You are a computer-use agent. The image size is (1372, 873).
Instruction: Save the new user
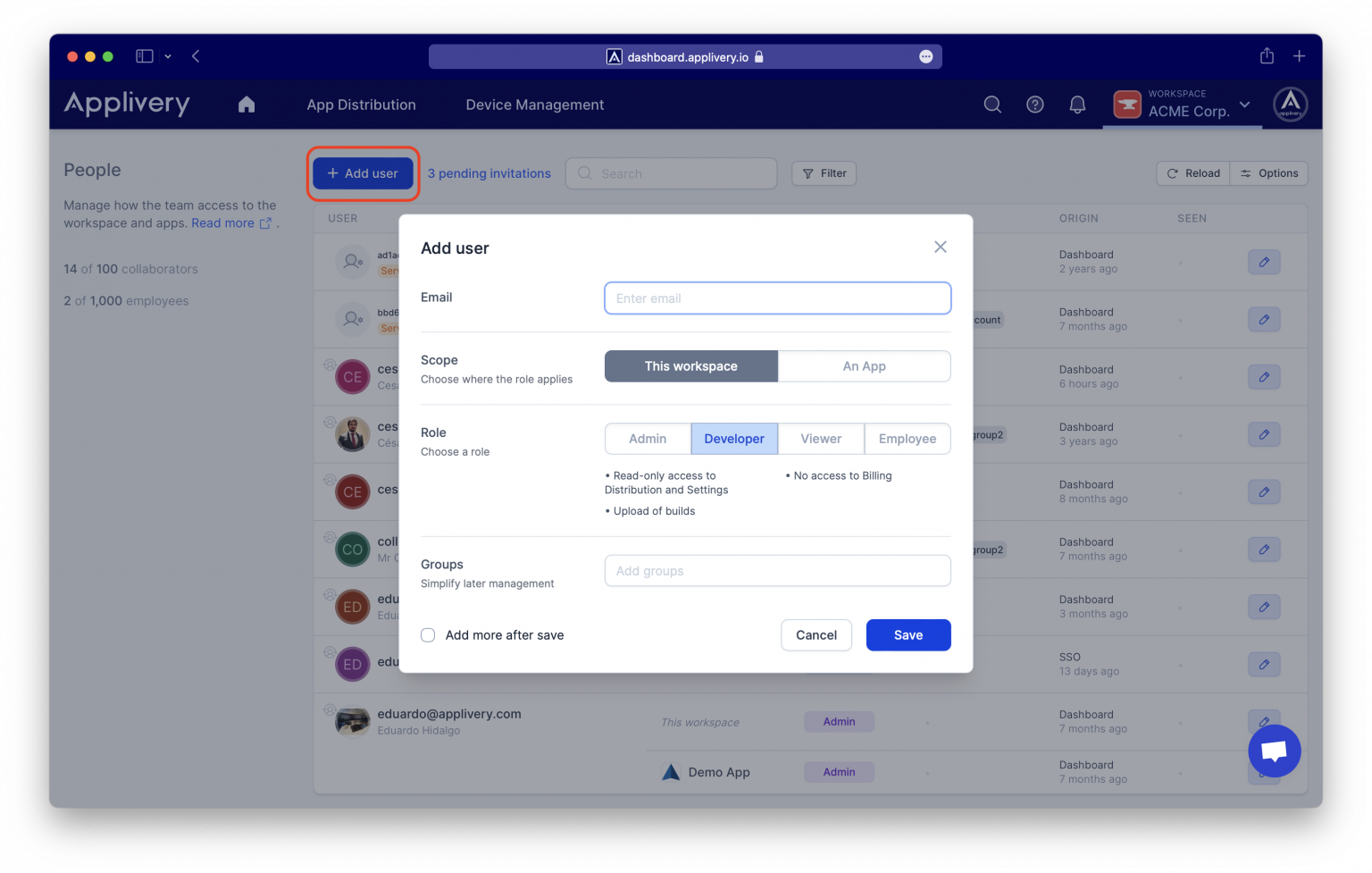pos(908,634)
